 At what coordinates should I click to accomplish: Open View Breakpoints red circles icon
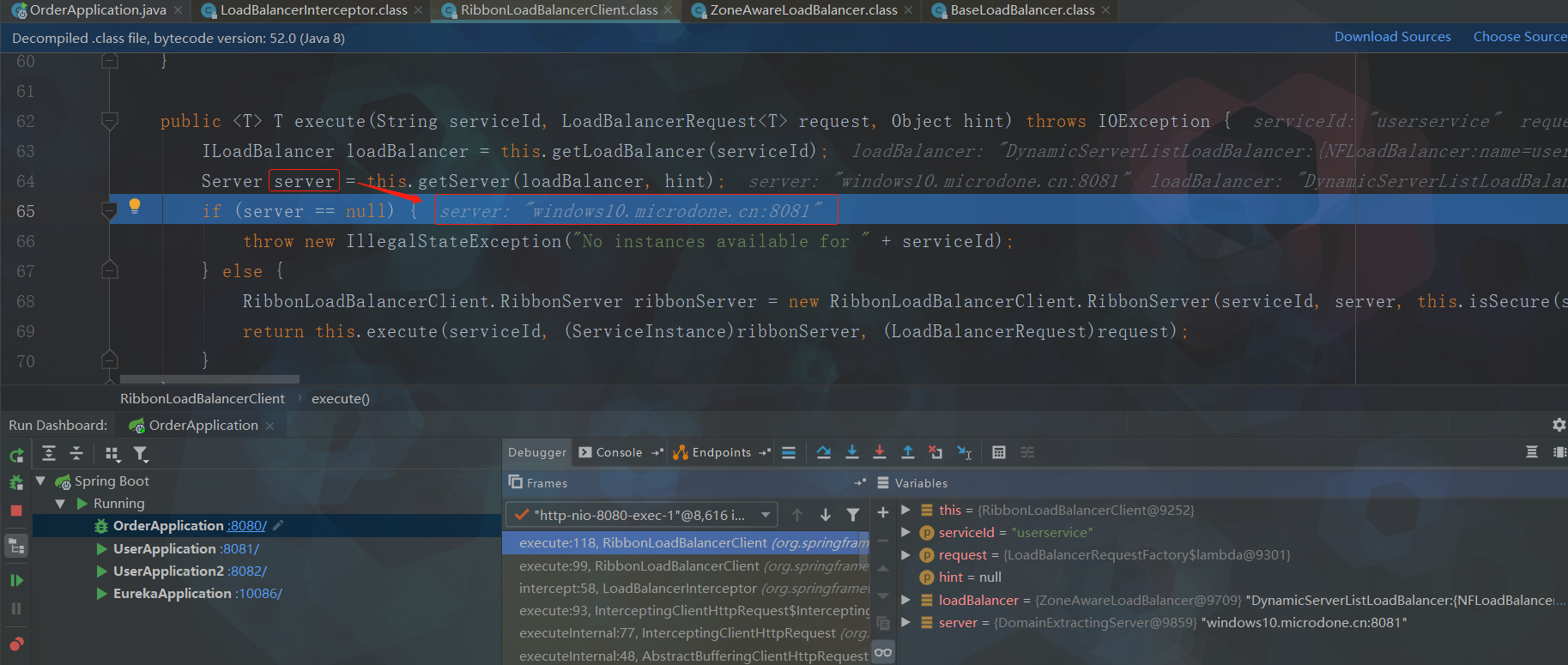coord(16,644)
